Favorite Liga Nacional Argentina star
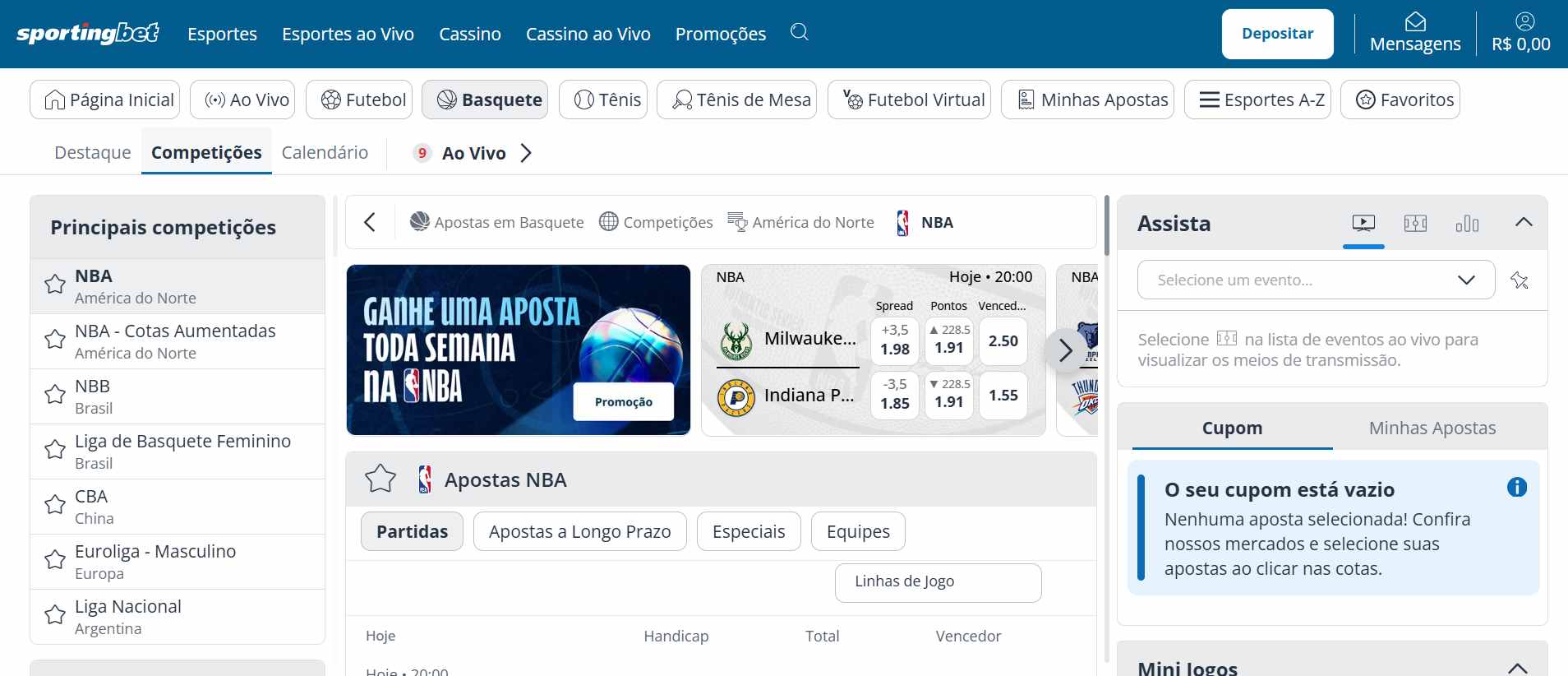1568x676 pixels. click(x=55, y=615)
